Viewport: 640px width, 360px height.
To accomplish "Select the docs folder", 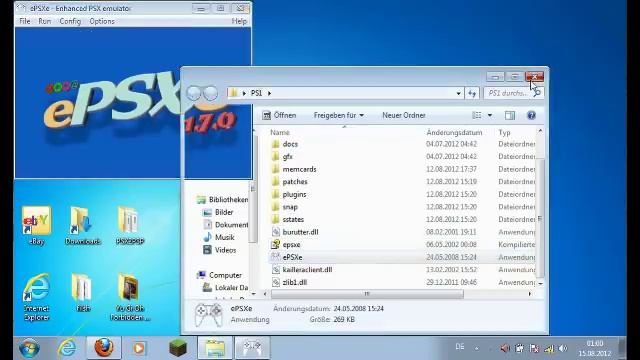I will (290, 144).
